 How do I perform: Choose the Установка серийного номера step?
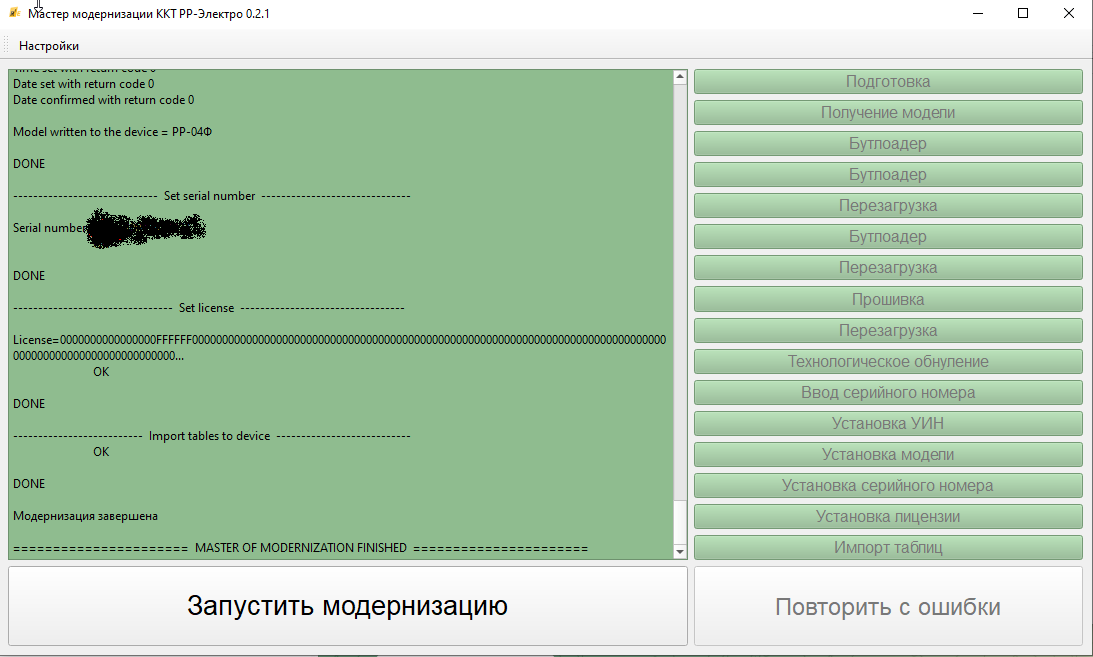(x=888, y=486)
